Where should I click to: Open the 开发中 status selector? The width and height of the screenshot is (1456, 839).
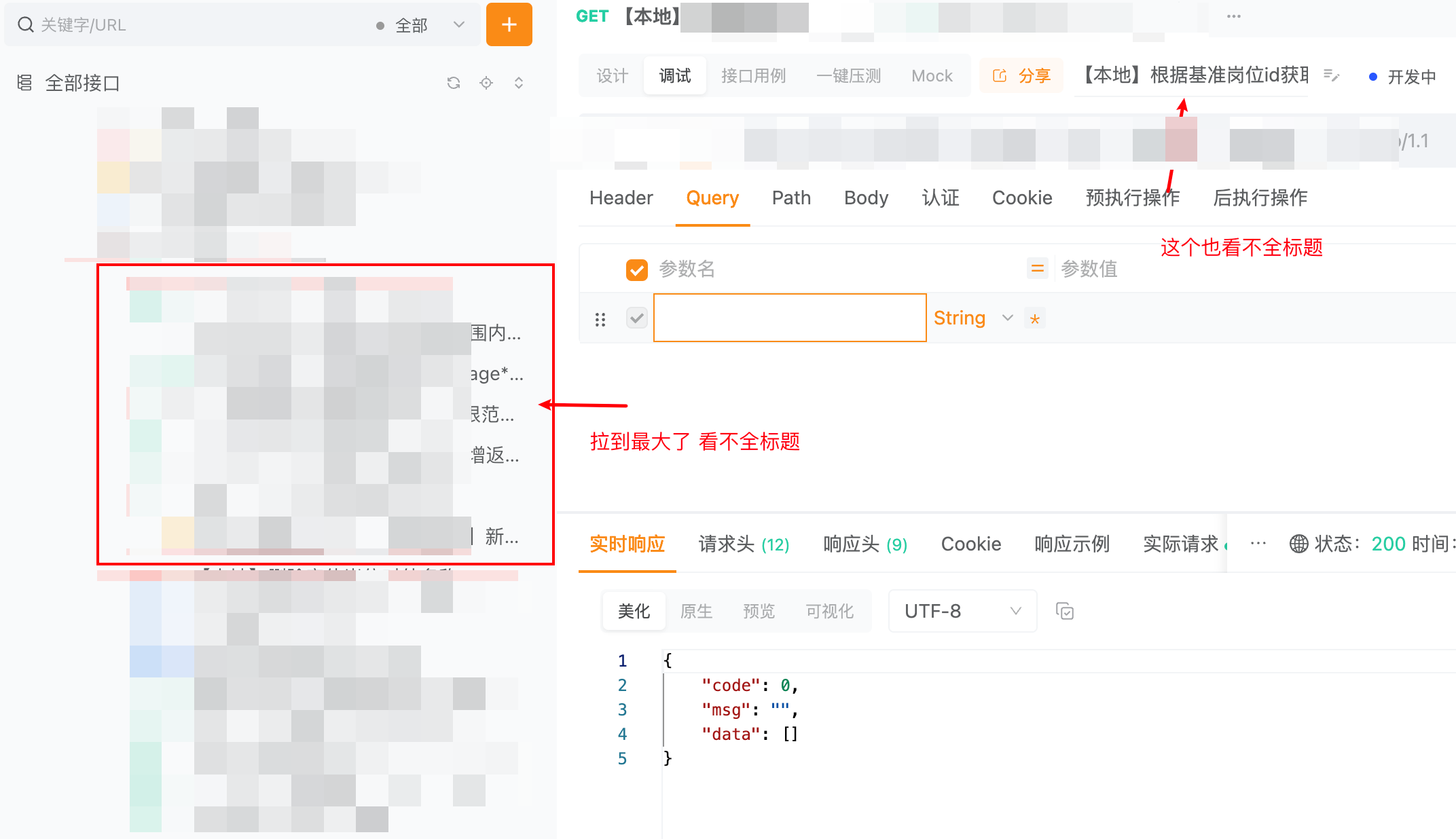[1402, 77]
